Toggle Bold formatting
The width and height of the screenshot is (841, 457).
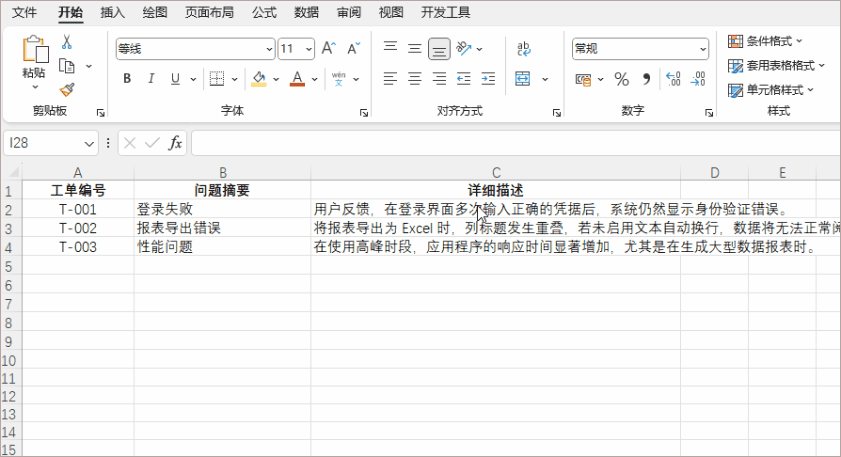(127, 79)
